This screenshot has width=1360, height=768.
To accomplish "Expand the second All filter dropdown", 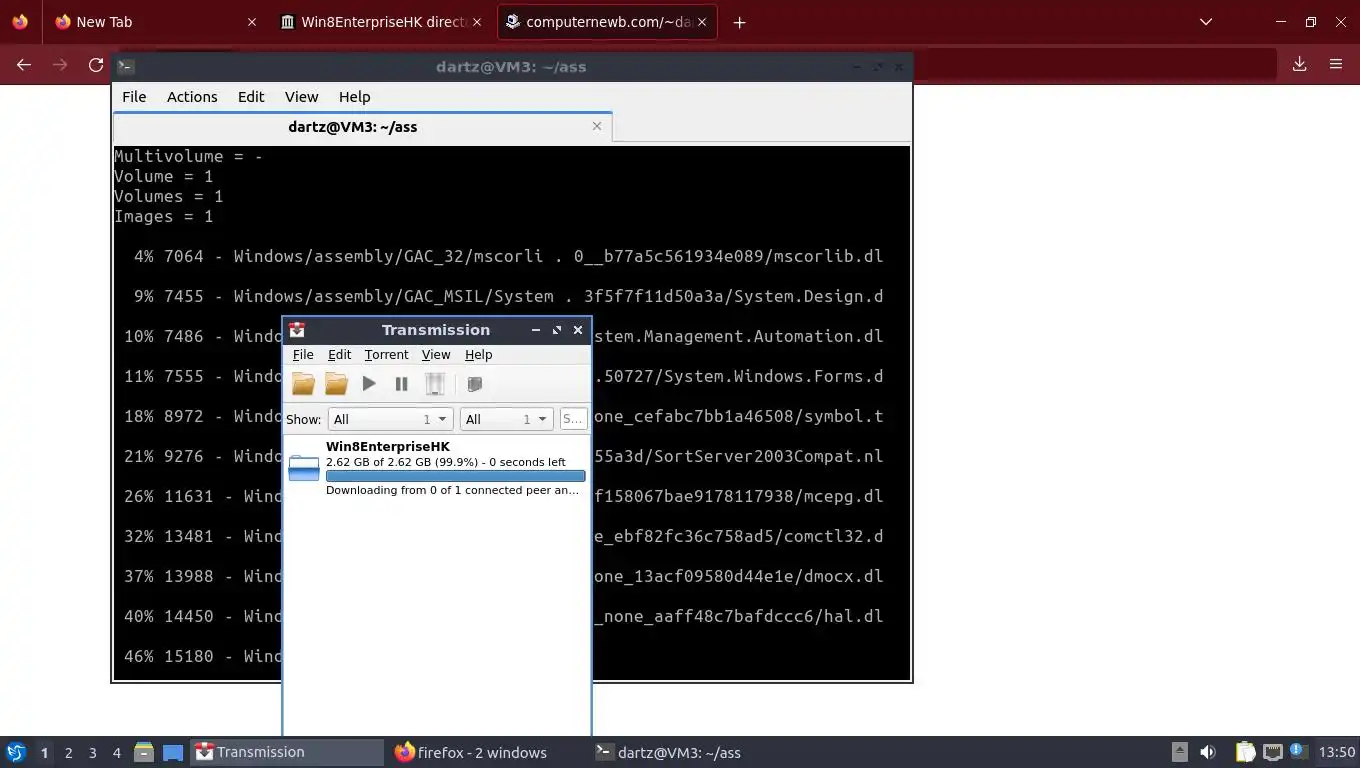I will coord(506,420).
